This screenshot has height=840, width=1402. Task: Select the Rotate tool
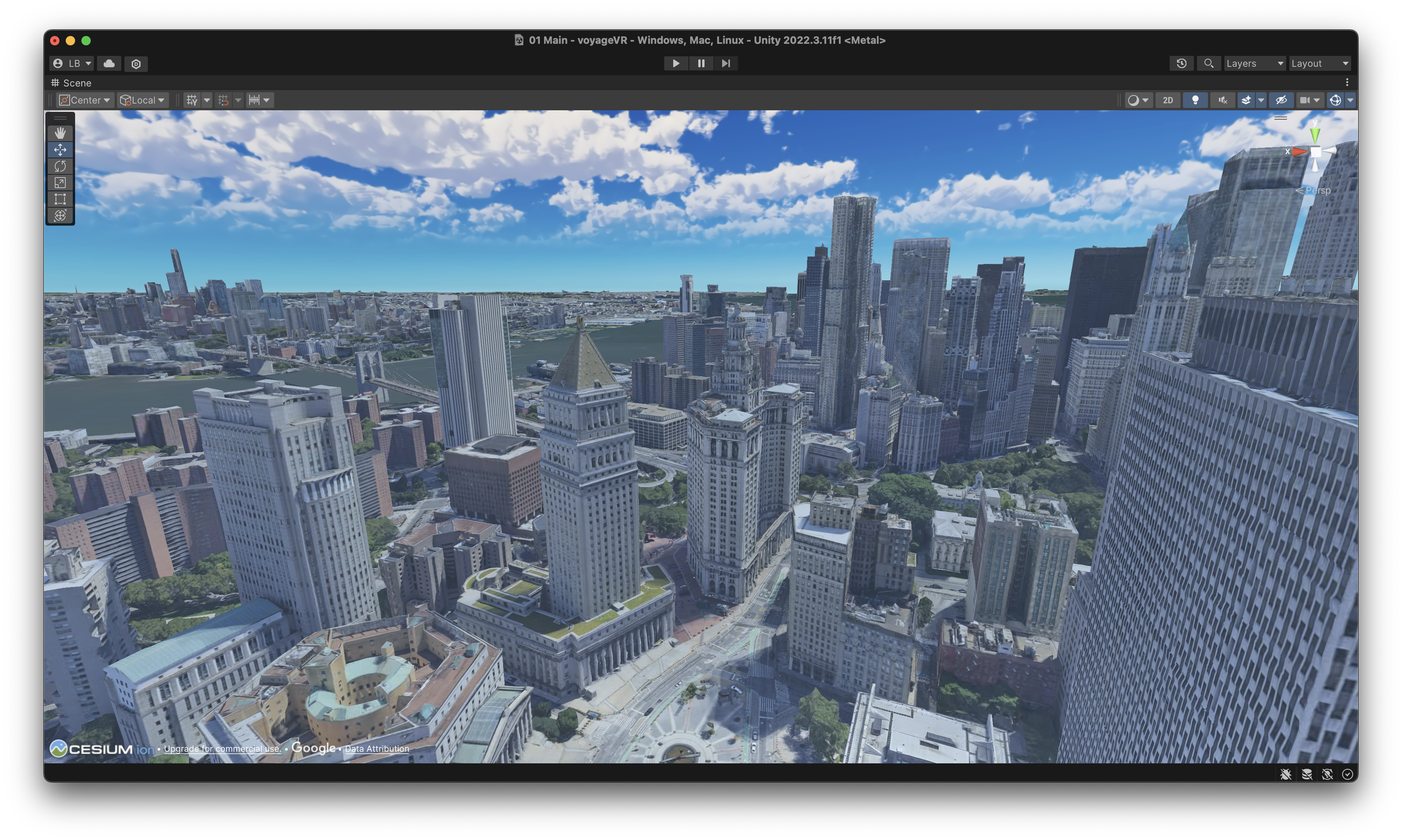[60, 166]
